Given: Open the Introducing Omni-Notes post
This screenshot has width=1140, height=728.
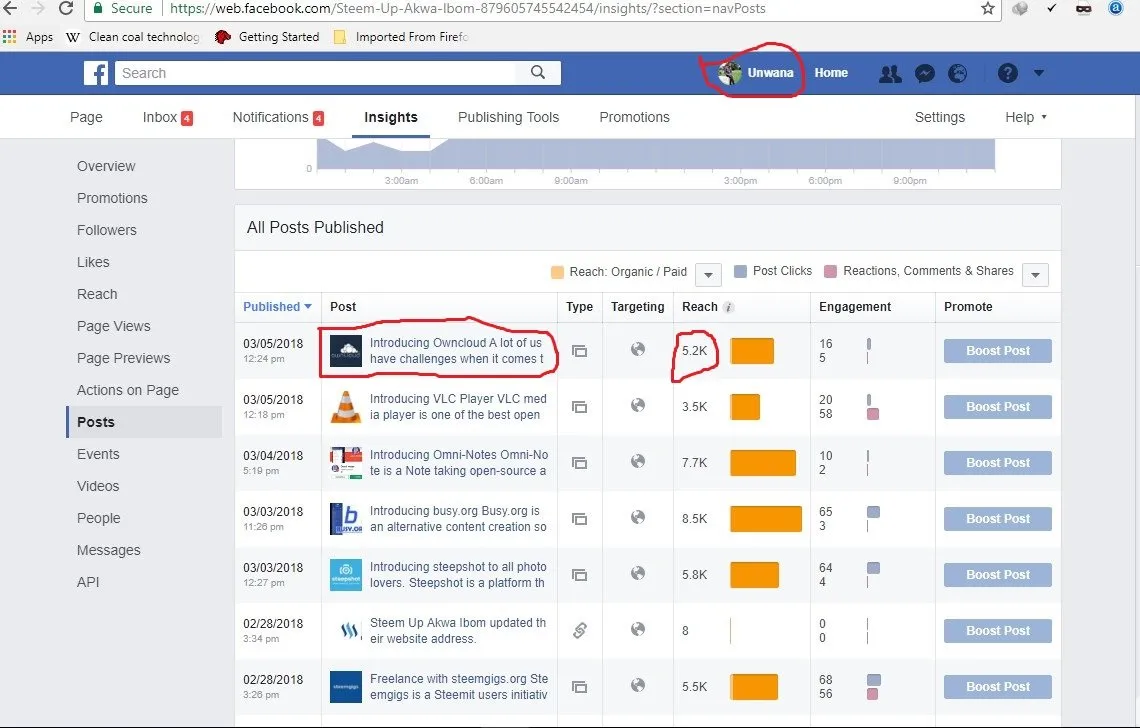Looking at the screenshot, I should [459, 463].
